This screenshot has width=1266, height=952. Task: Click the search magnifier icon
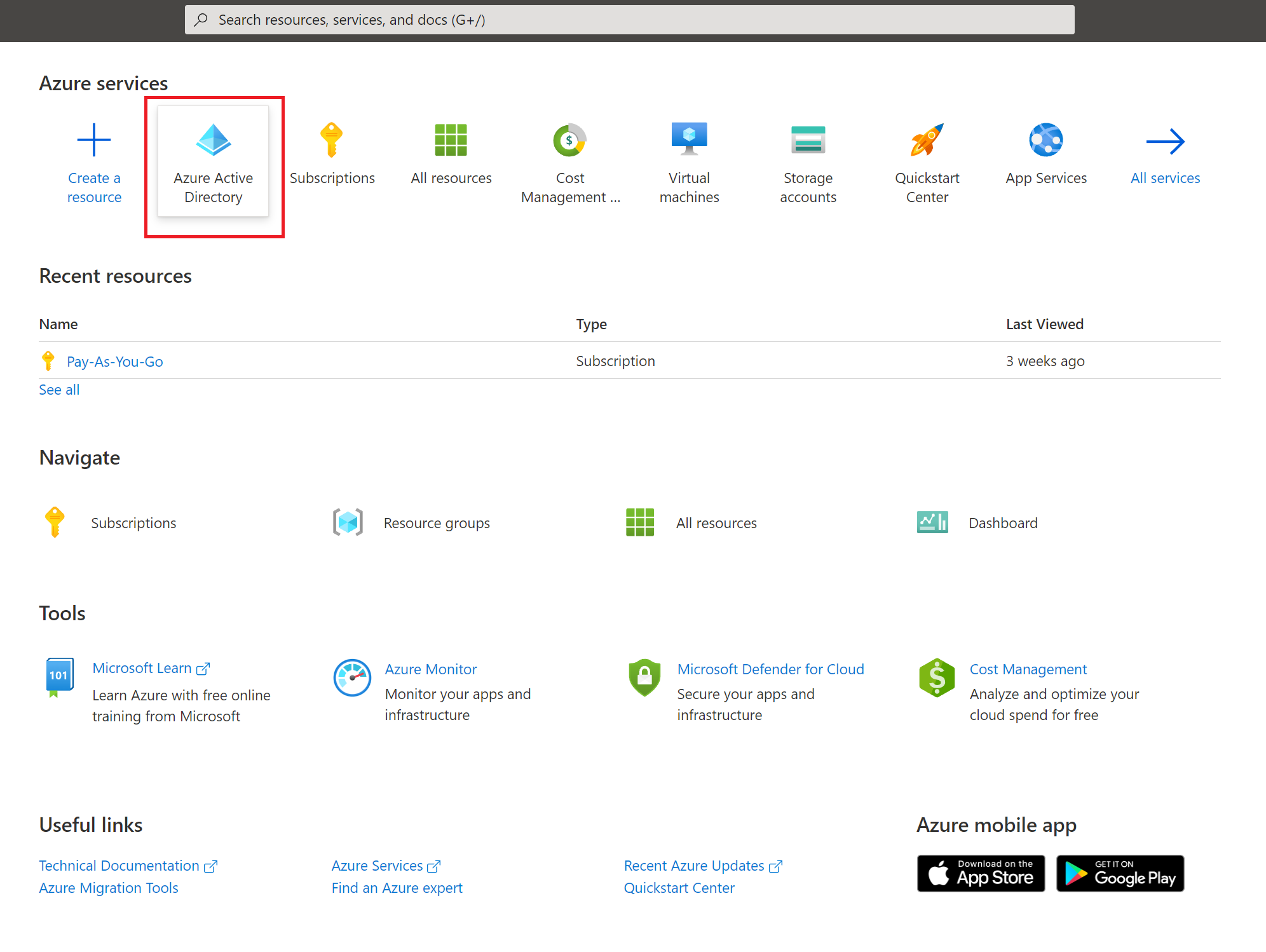point(201,20)
